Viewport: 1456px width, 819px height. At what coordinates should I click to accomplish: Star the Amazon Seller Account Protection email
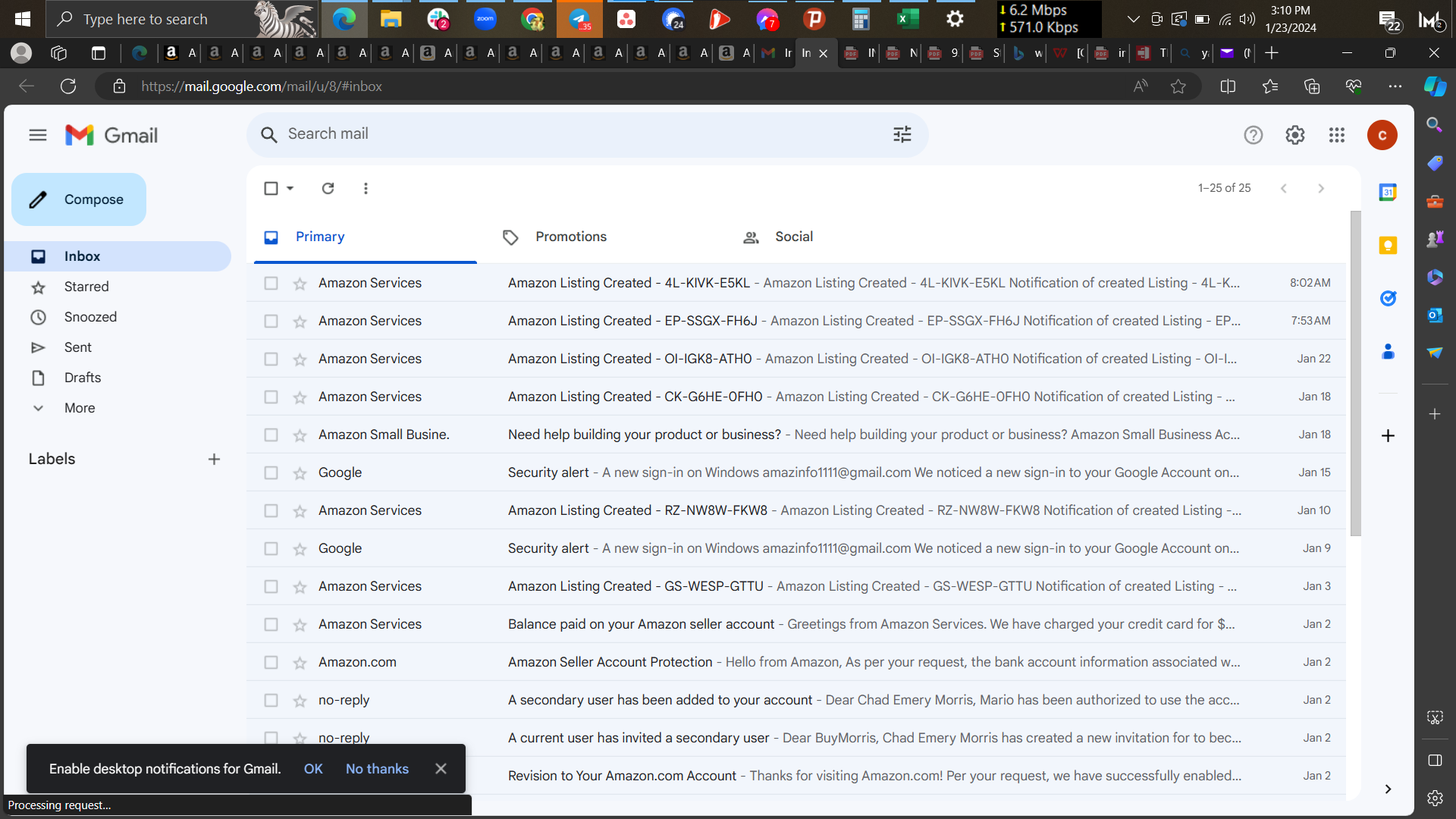(x=300, y=663)
